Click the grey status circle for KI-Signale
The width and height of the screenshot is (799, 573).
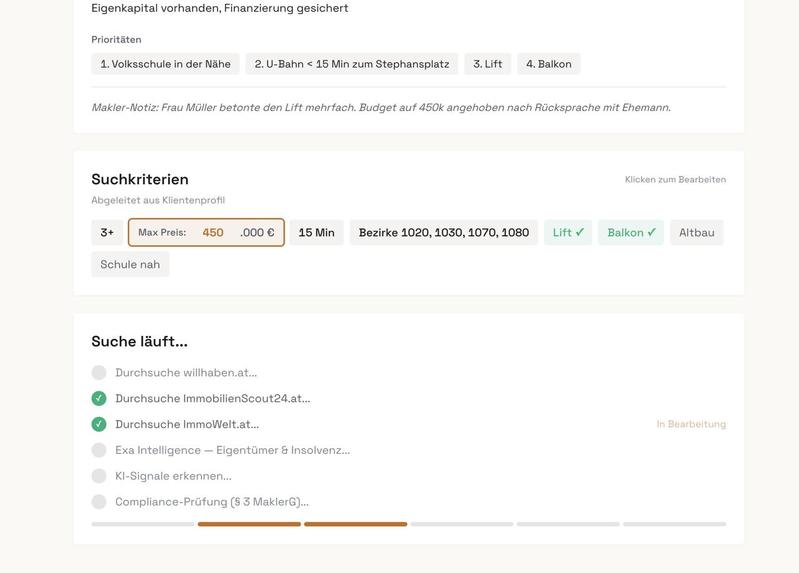tap(99, 476)
